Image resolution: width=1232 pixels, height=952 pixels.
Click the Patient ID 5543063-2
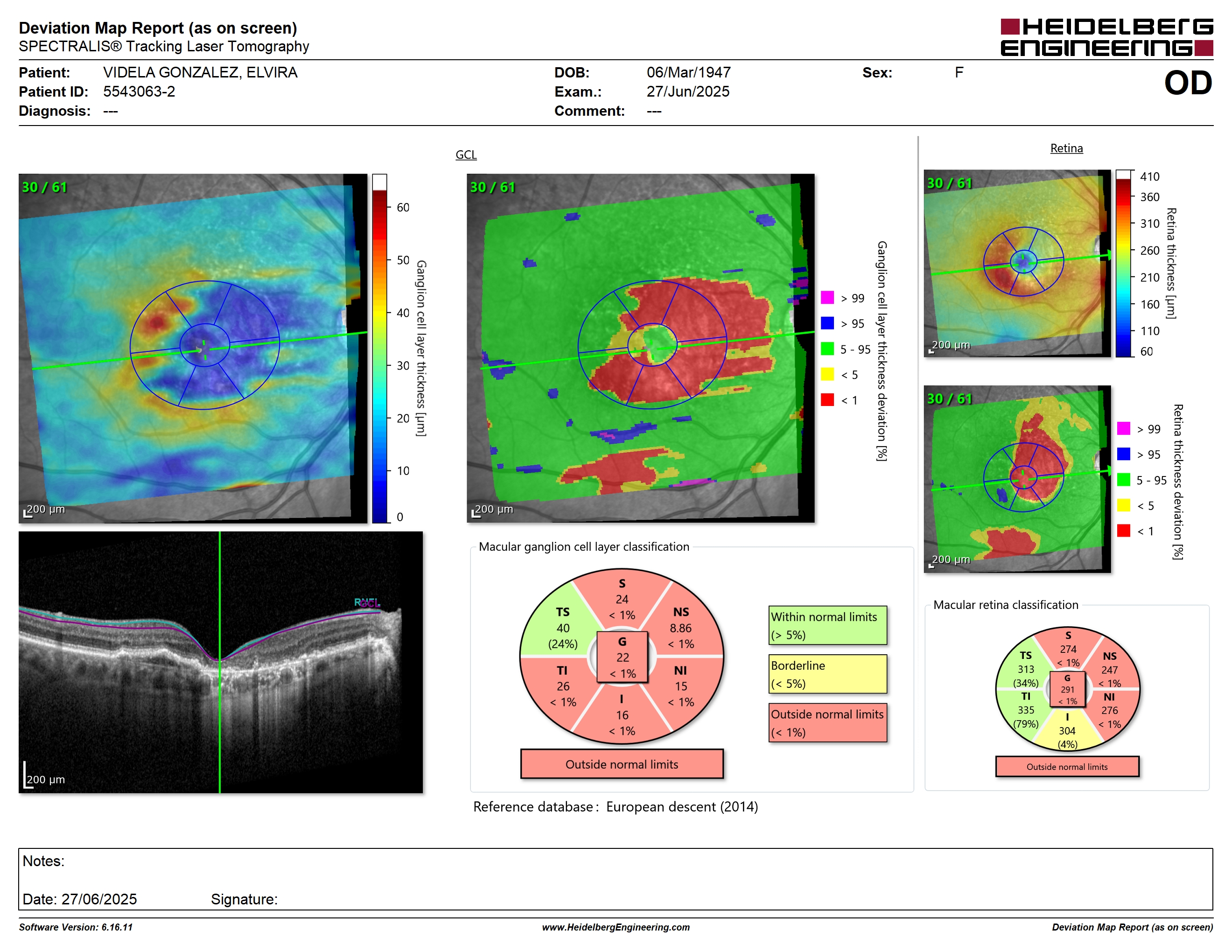[x=139, y=91]
